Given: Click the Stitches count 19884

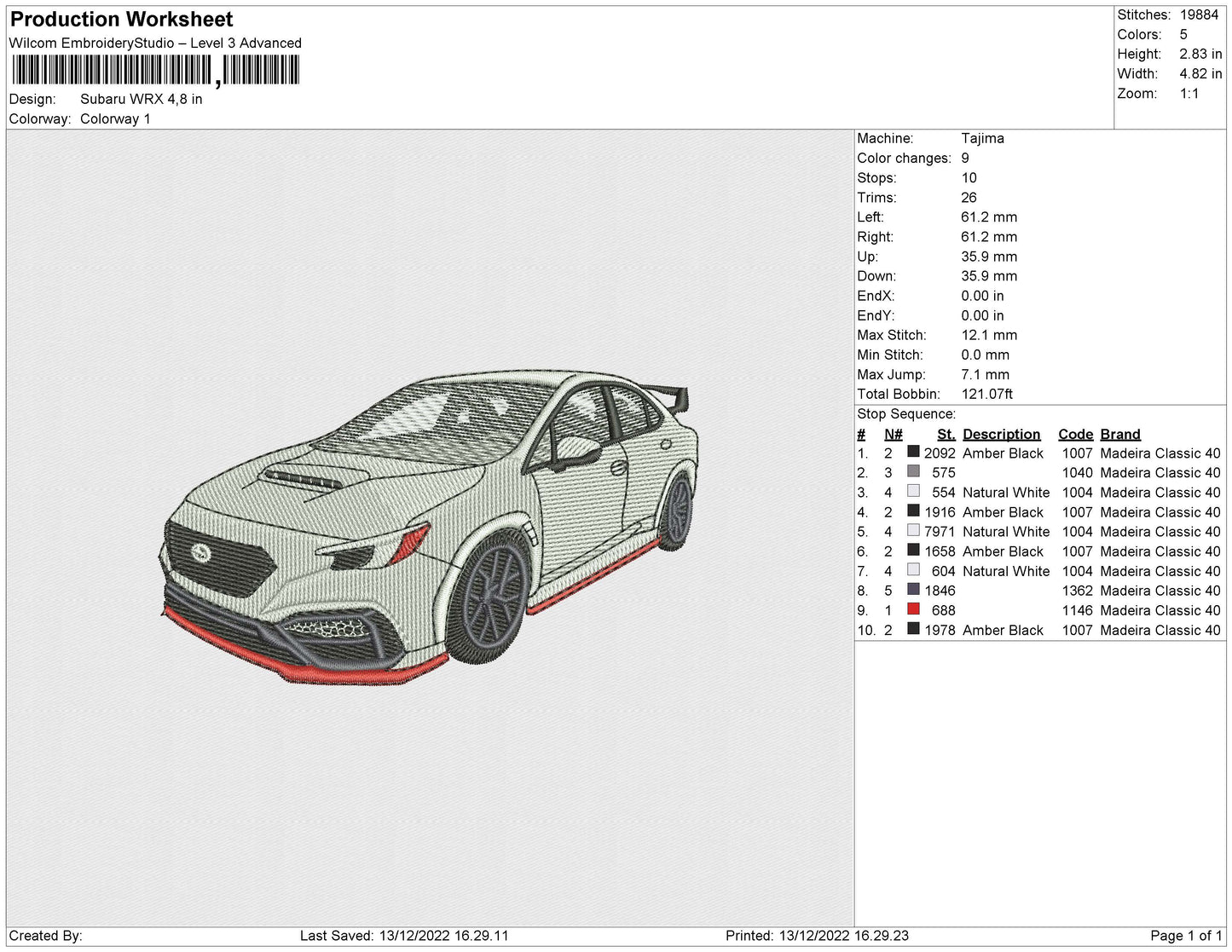Looking at the screenshot, I should (1199, 14).
